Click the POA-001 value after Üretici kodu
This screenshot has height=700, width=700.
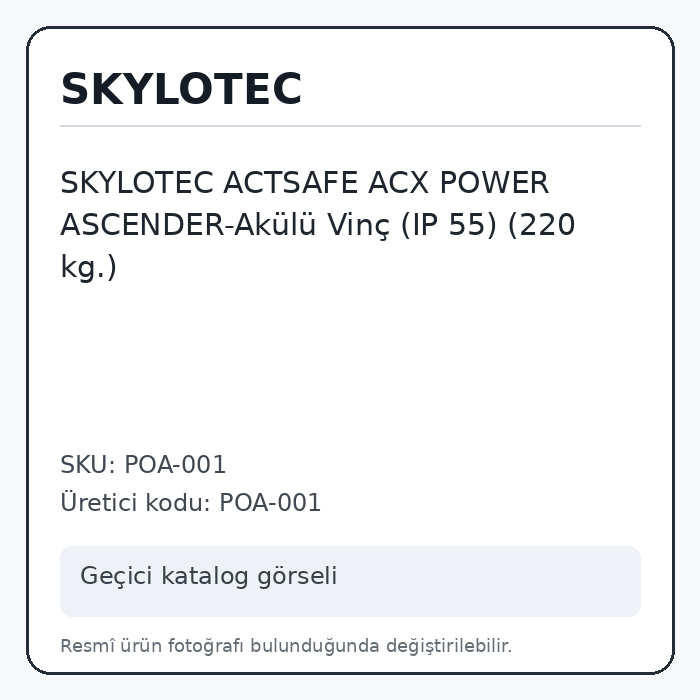coord(270,502)
